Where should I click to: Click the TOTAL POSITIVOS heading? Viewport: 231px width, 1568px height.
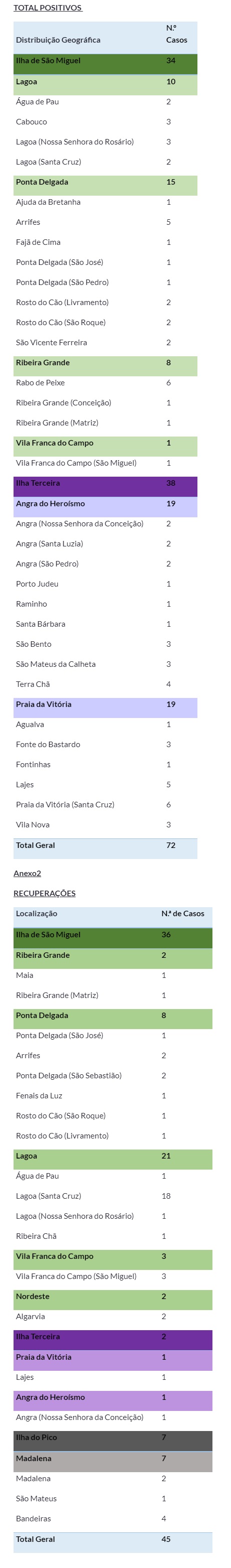click(48, 8)
